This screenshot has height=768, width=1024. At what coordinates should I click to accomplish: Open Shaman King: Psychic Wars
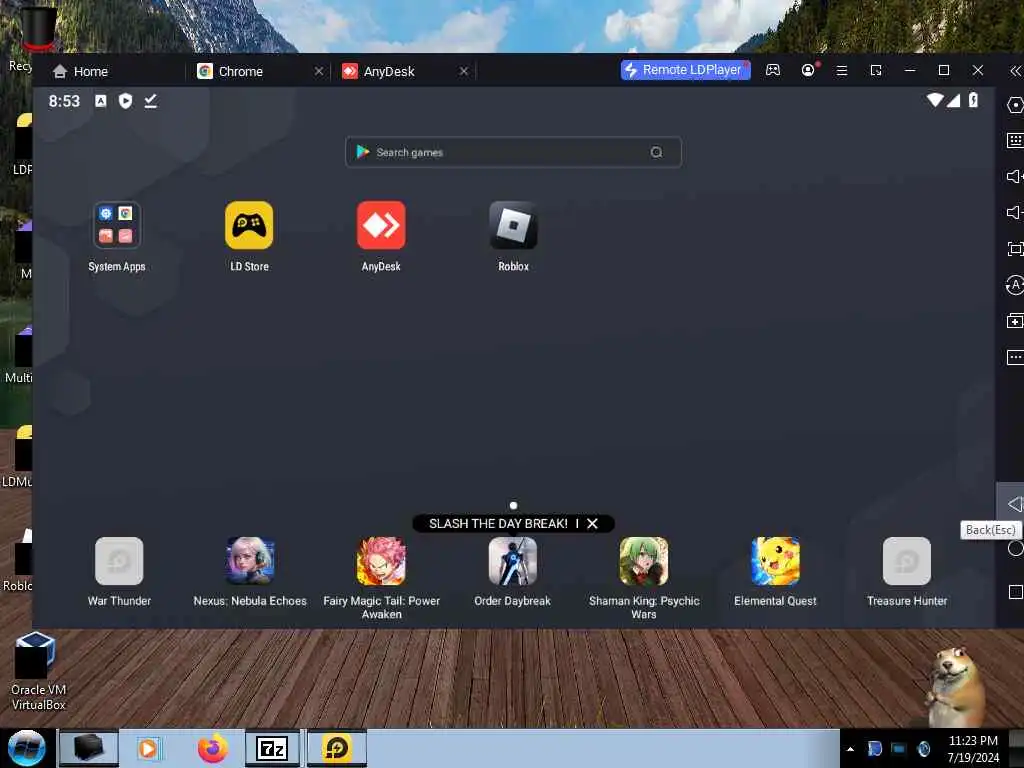(x=644, y=561)
